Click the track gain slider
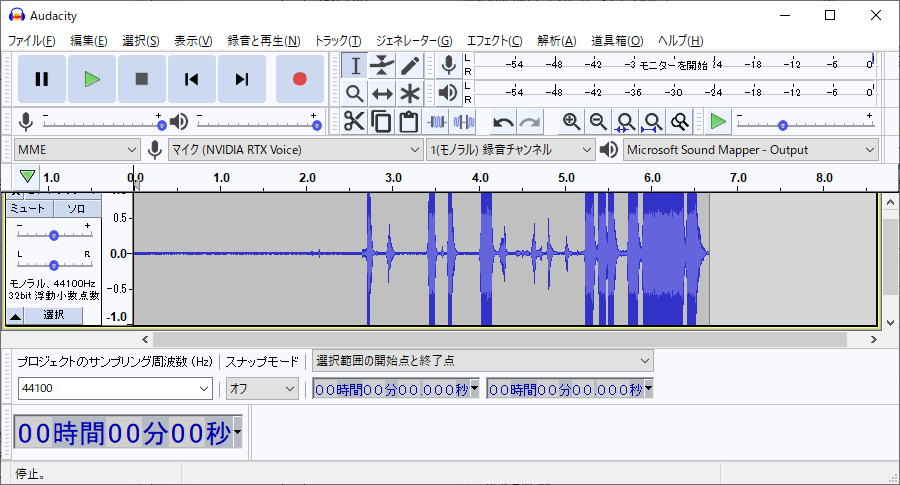This screenshot has width=900, height=485. click(54, 235)
